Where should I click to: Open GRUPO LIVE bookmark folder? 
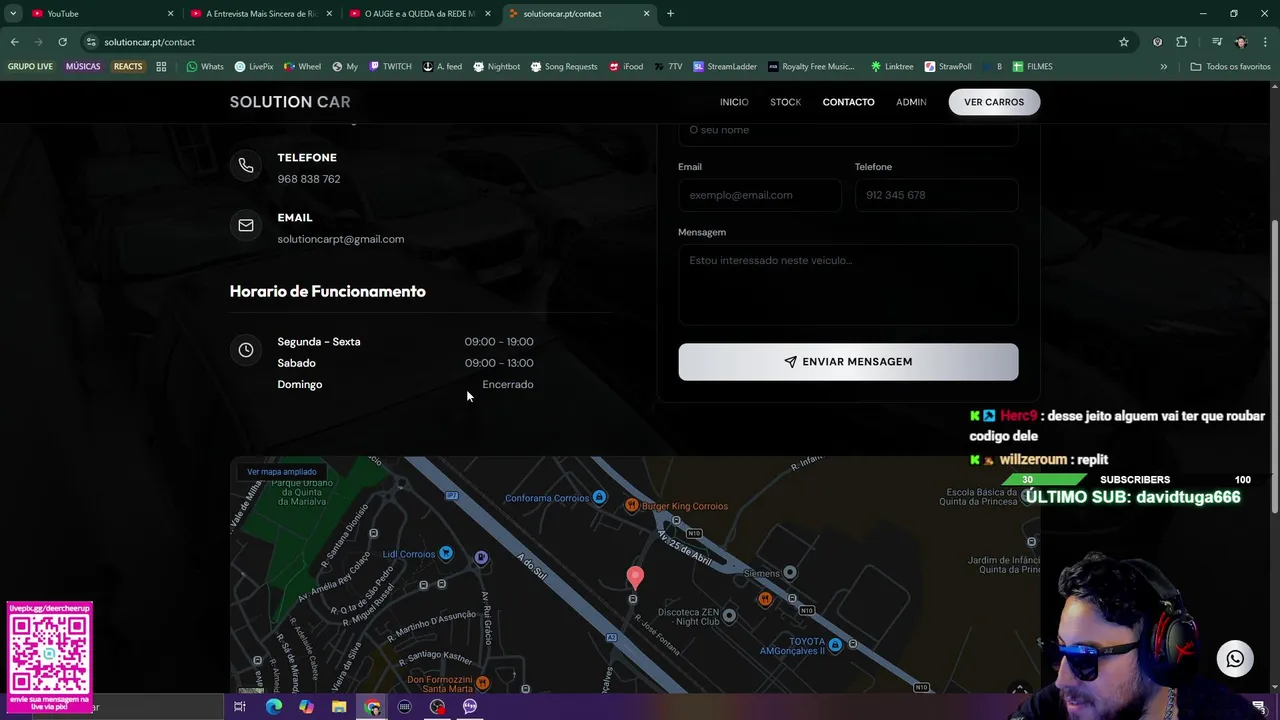pos(30,67)
